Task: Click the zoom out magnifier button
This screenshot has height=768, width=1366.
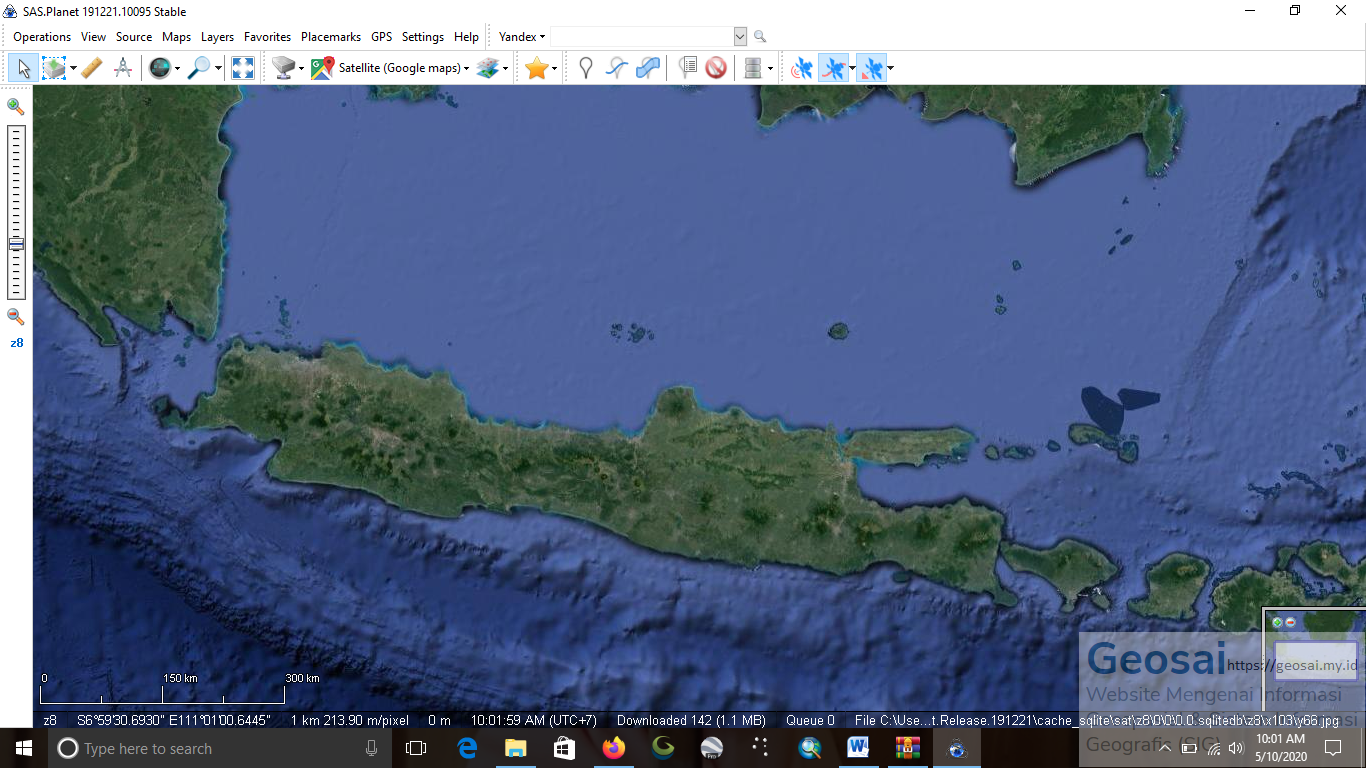Action: pos(15,316)
